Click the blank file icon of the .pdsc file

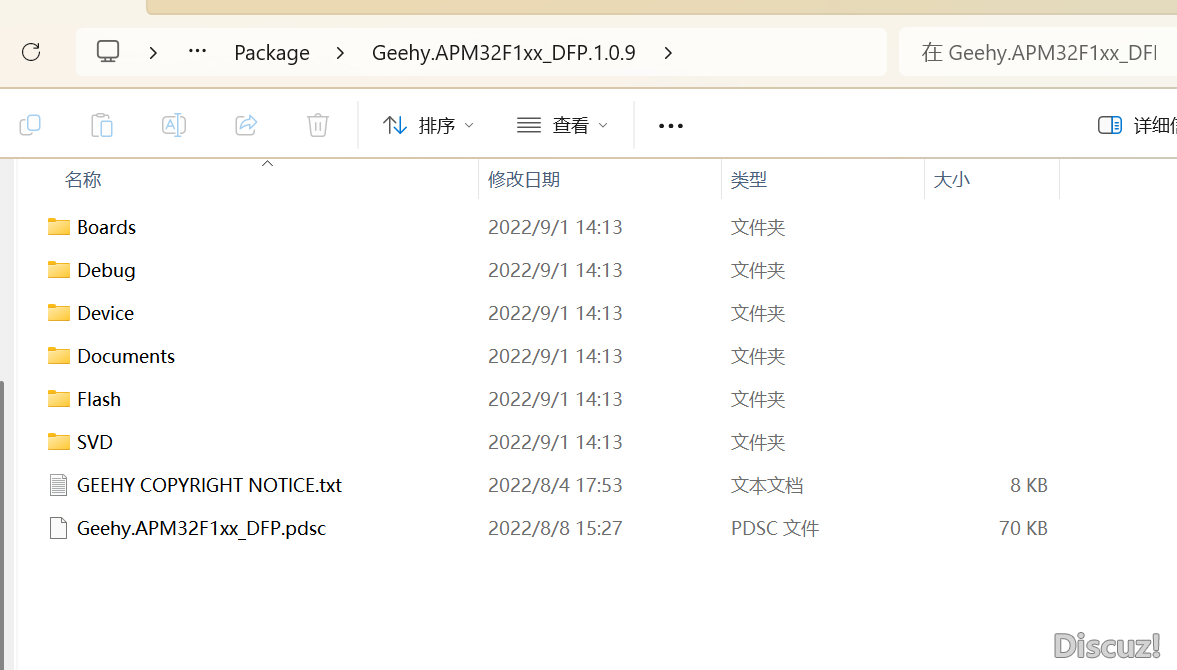tap(59, 528)
